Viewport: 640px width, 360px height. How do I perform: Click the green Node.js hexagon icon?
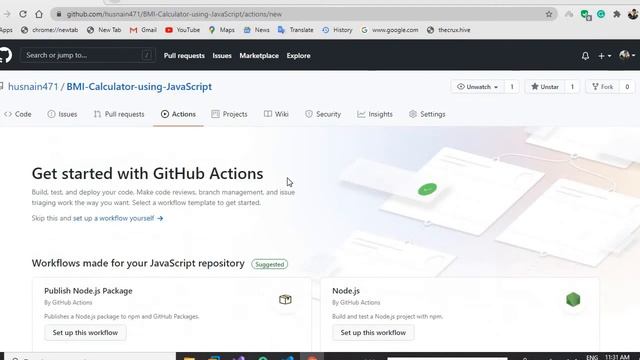coord(573,300)
